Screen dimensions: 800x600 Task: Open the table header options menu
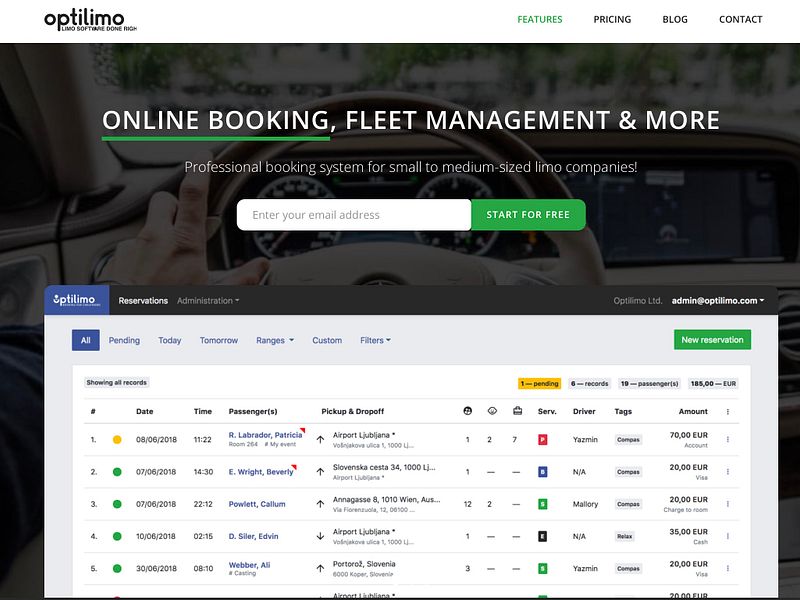click(x=728, y=412)
